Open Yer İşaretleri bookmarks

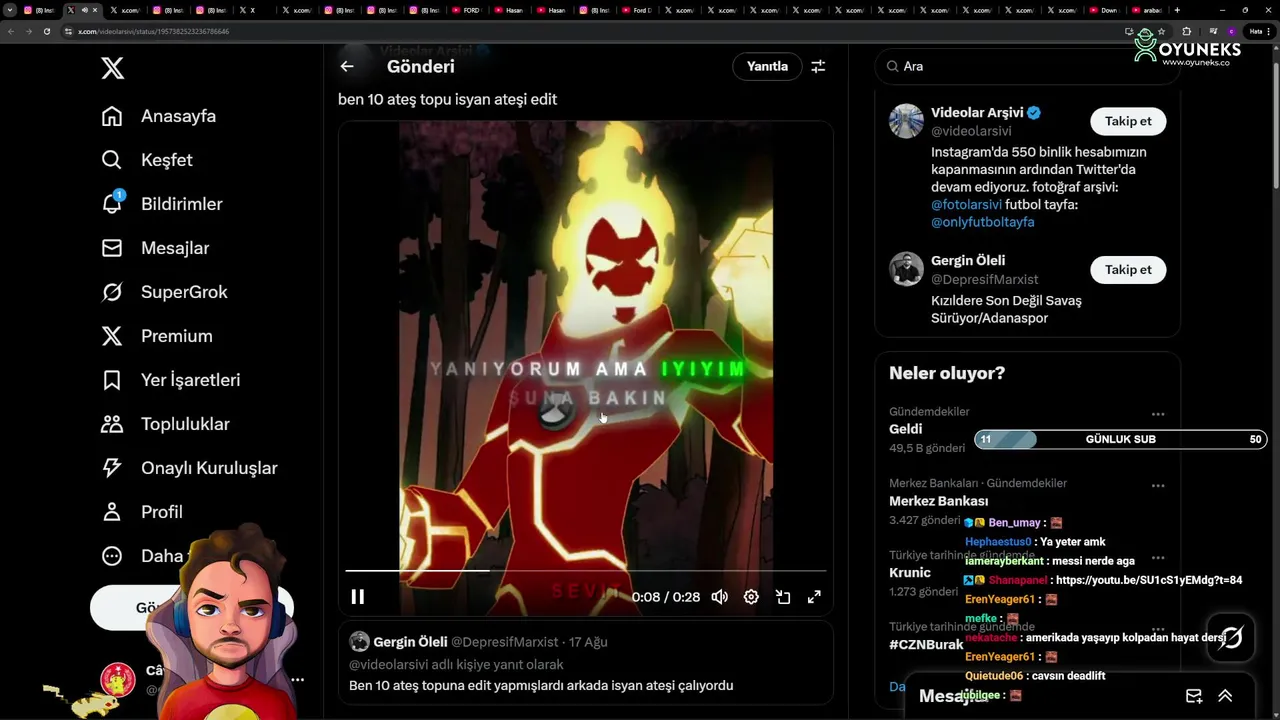click(171, 380)
